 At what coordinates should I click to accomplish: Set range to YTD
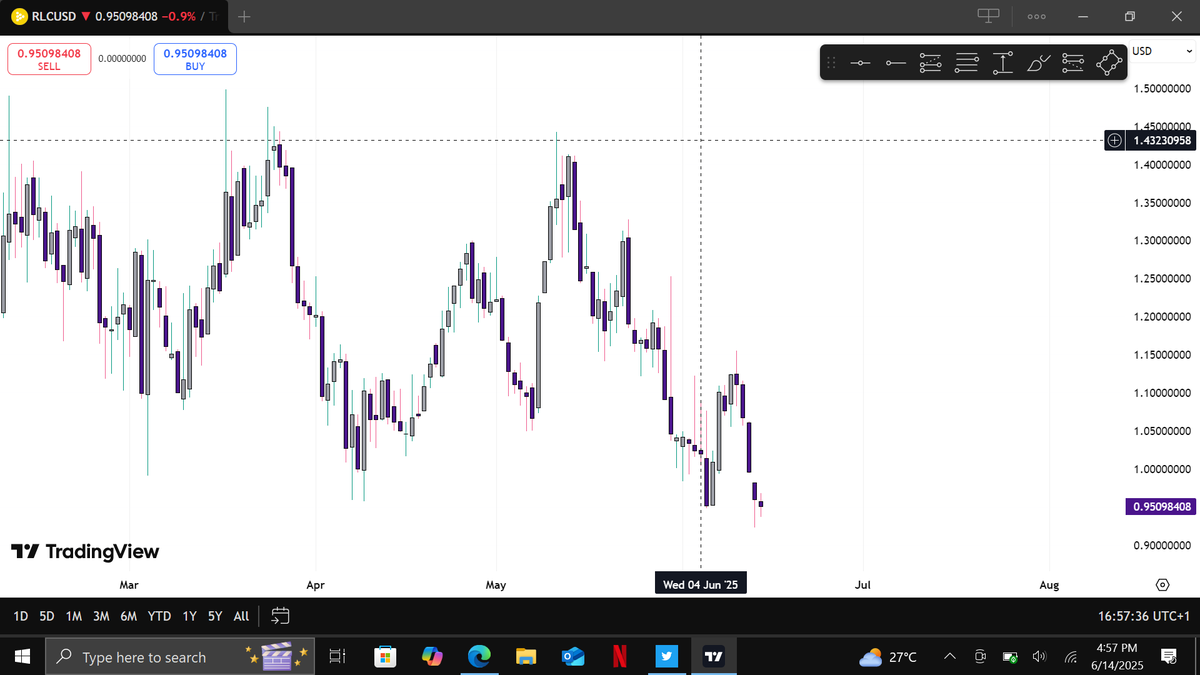[159, 616]
